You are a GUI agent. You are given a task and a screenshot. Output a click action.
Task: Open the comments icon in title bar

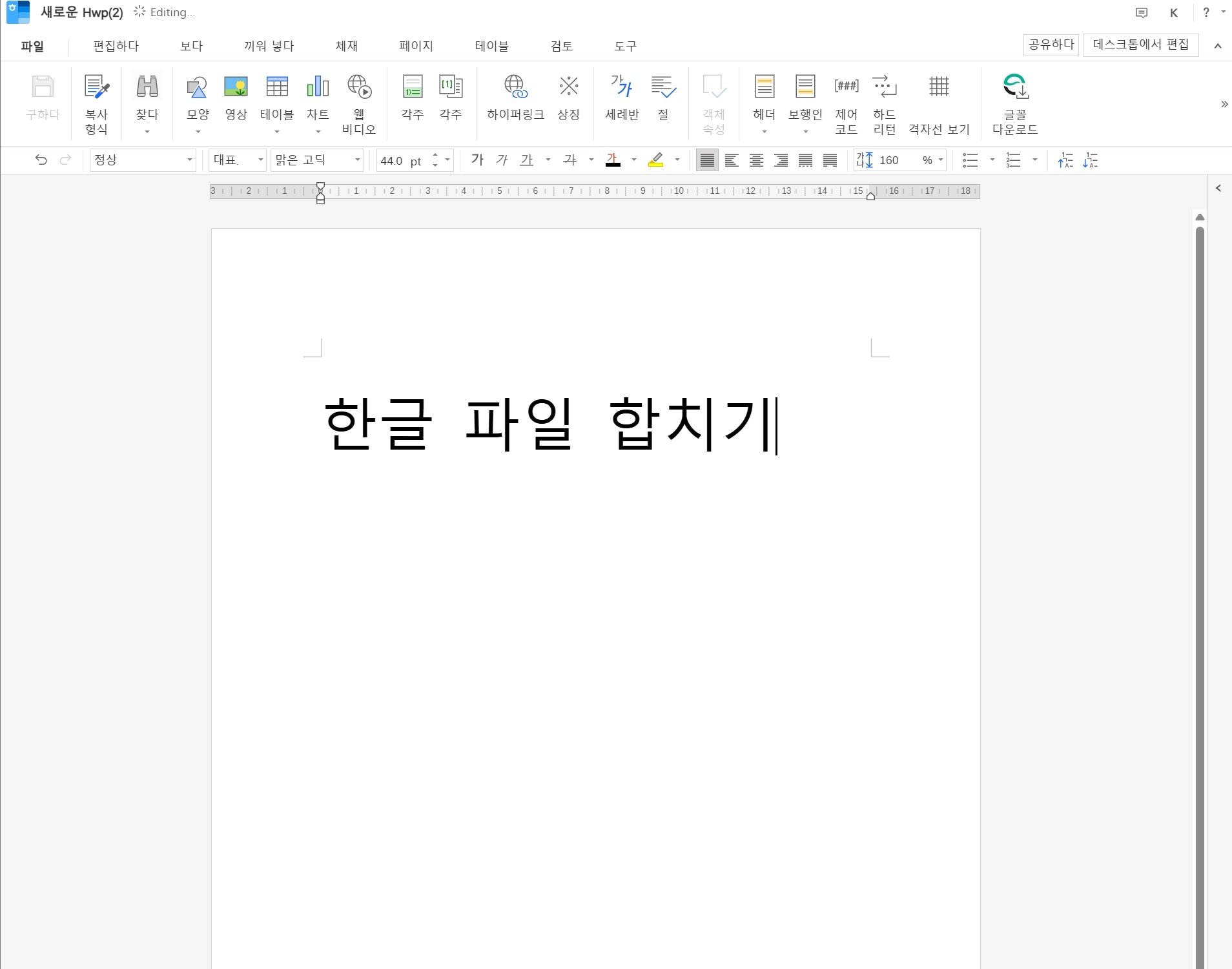click(x=1142, y=13)
